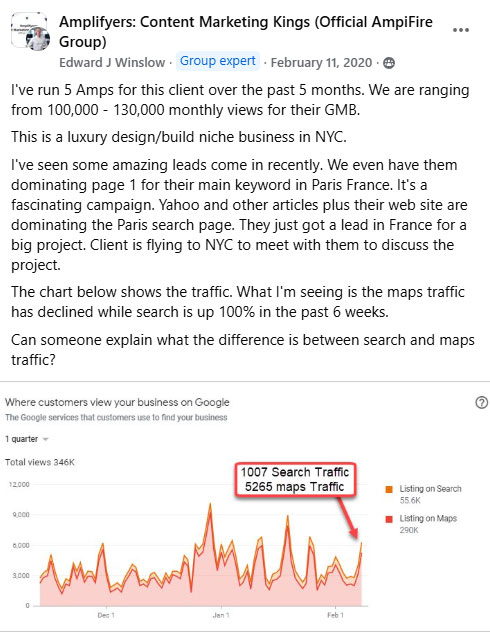Click the Listing on Search legend label
Screen dimensions: 490x637
(430, 489)
